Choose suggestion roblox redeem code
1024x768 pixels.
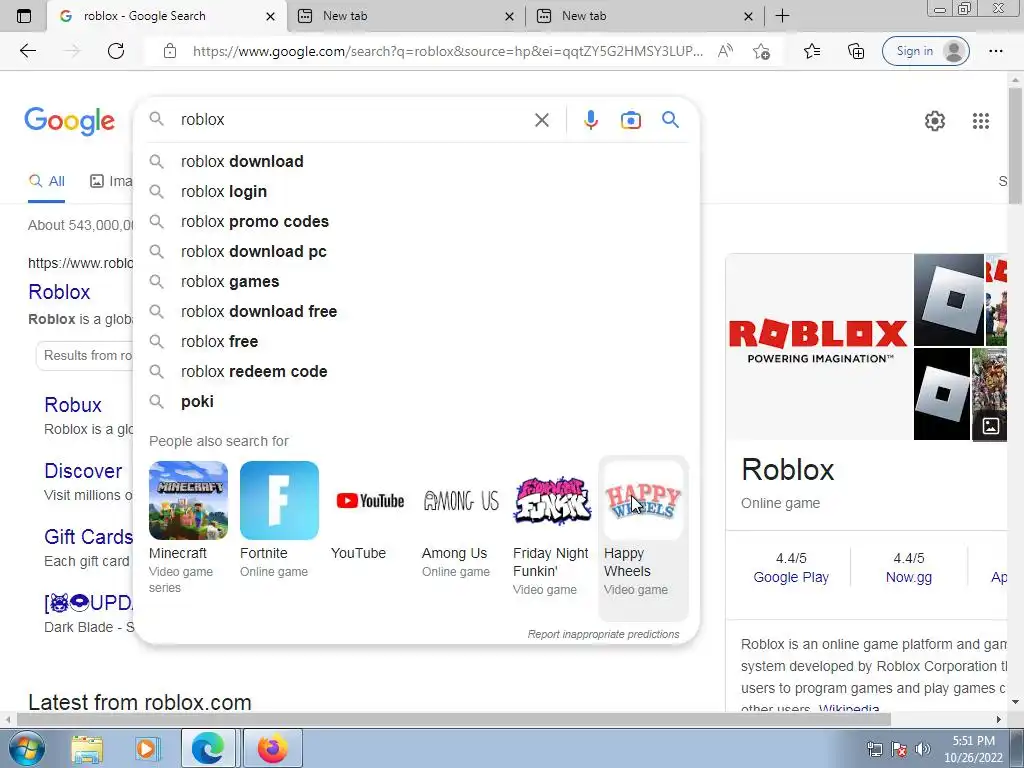[416, 372]
